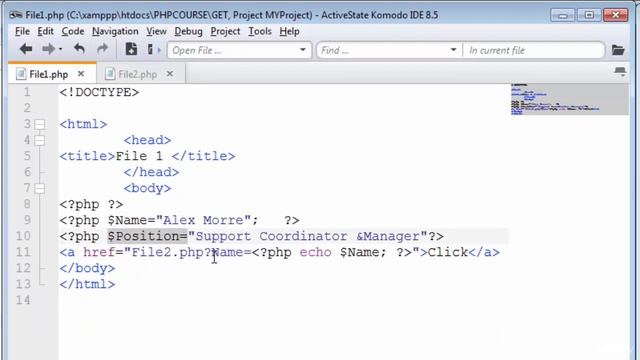The image size is (640, 360).
Task: Click the pane toggle icon right of the tabs
Action: tap(620, 72)
